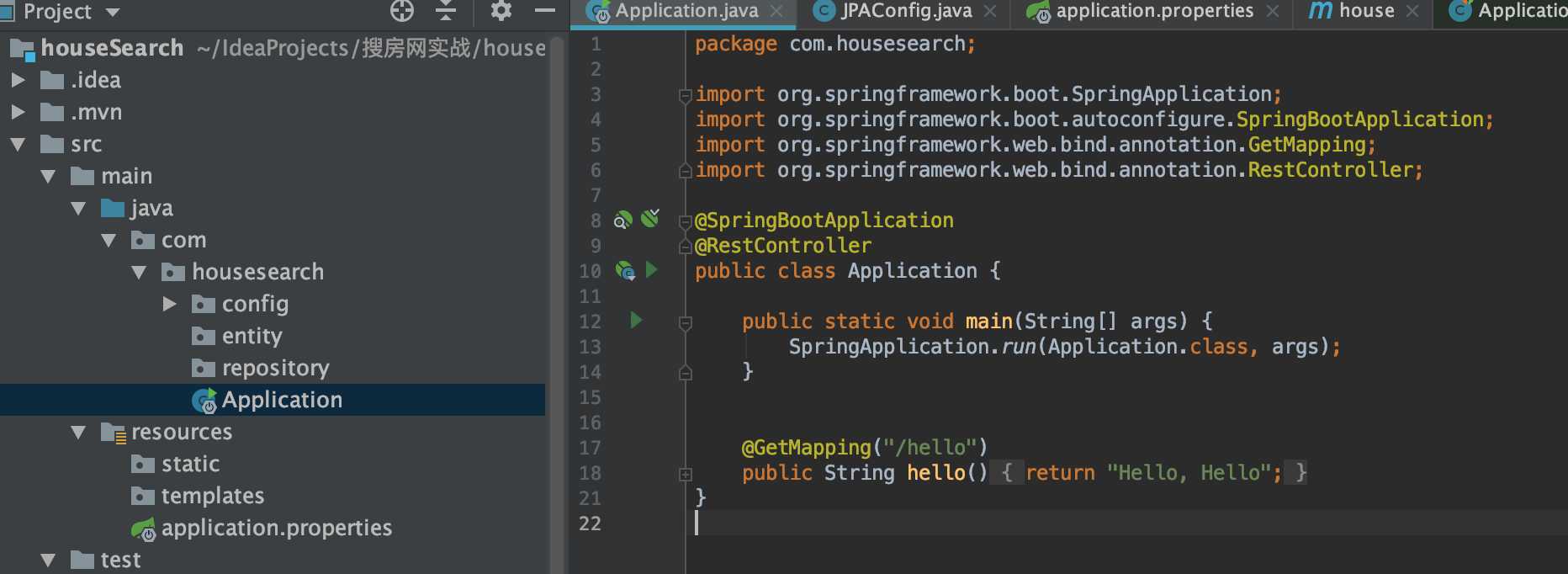Expand the .mvn folder

[x=18, y=112]
